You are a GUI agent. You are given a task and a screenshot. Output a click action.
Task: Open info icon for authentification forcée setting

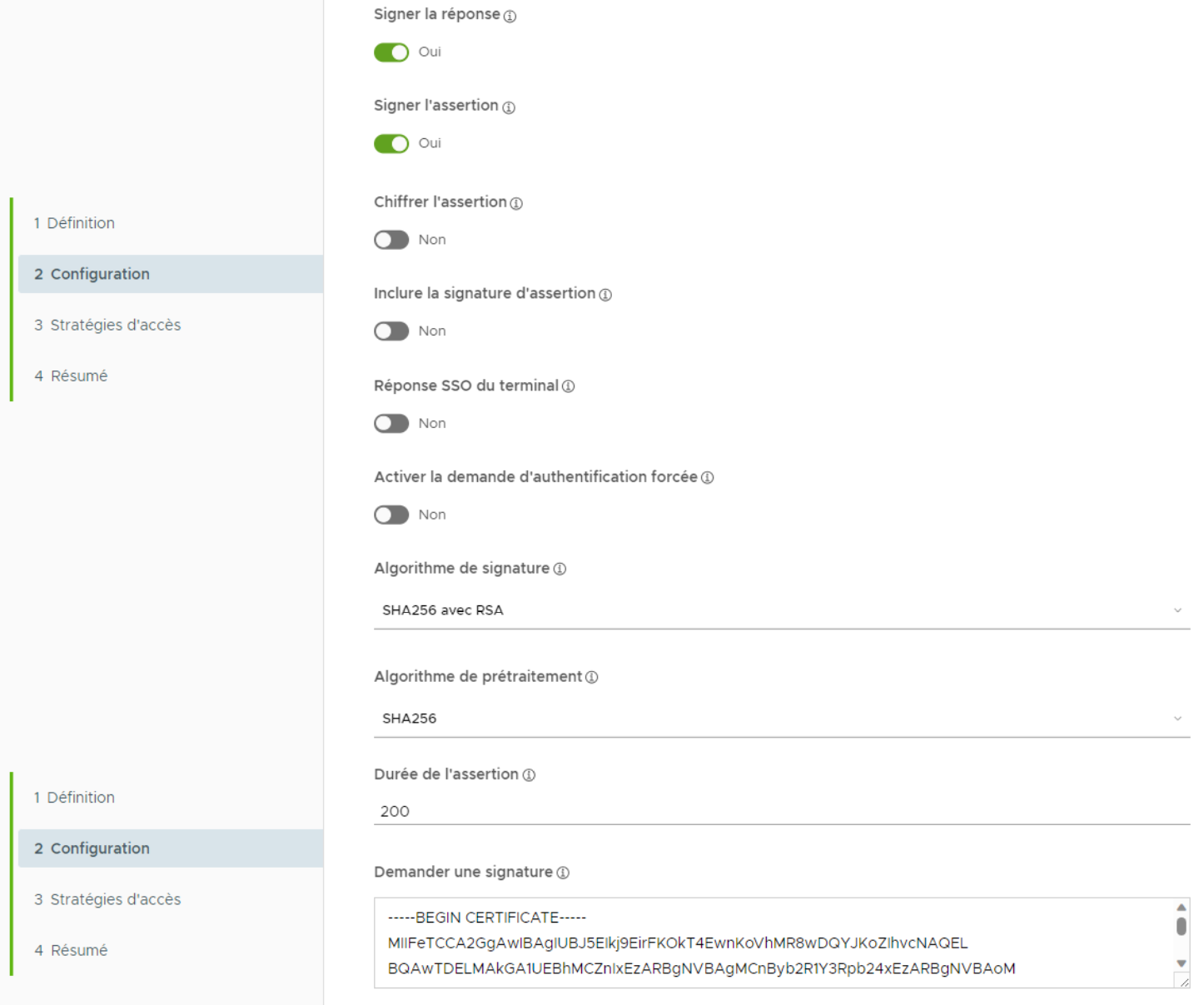(x=707, y=478)
